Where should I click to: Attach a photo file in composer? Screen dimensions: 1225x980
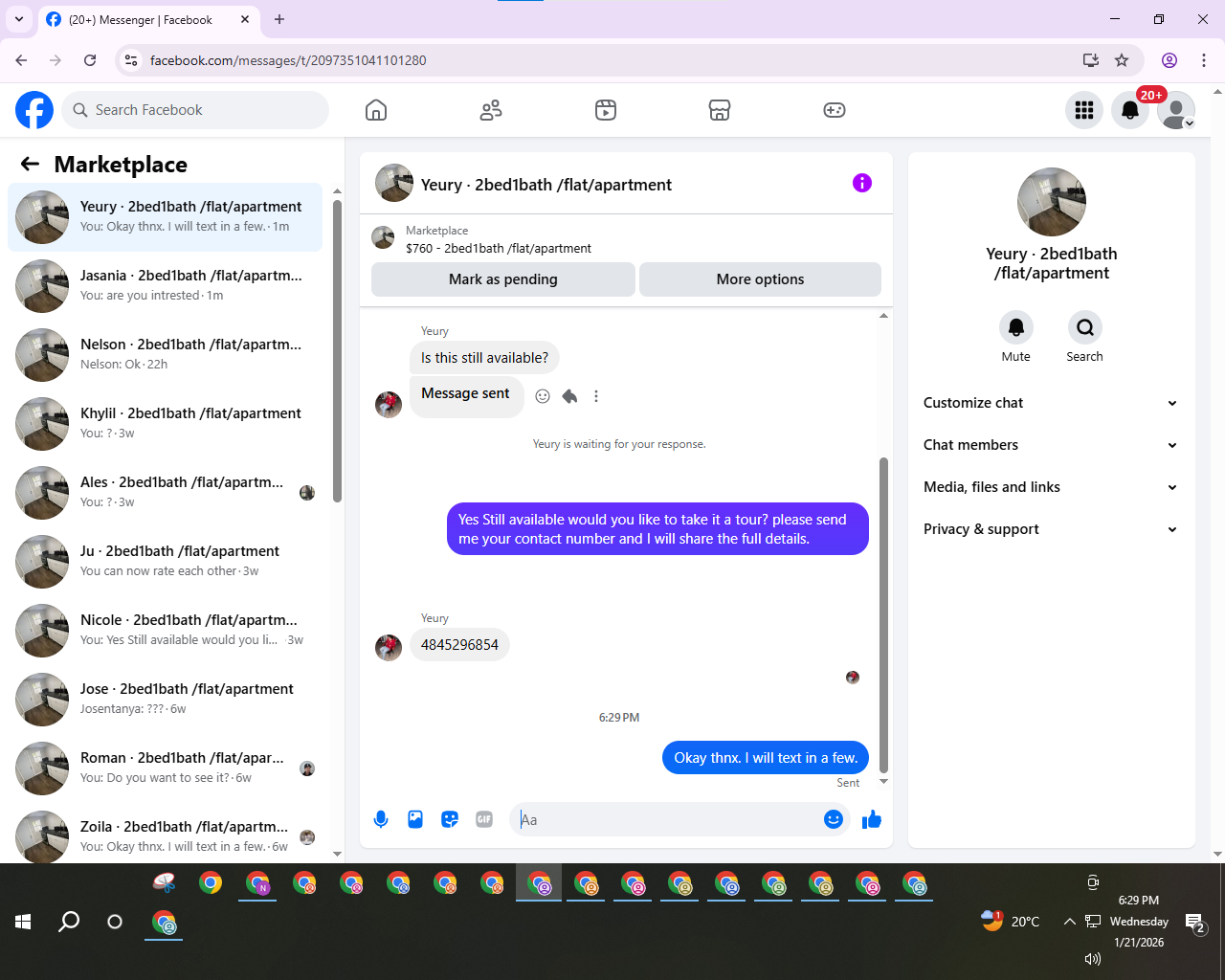click(x=415, y=819)
